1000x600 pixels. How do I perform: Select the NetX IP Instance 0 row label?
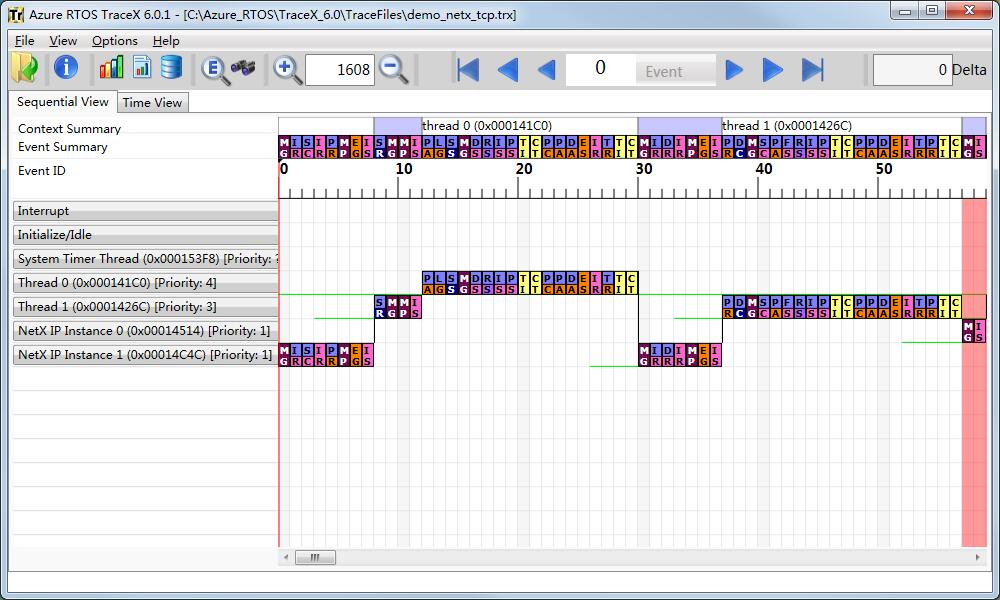(x=145, y=331)
